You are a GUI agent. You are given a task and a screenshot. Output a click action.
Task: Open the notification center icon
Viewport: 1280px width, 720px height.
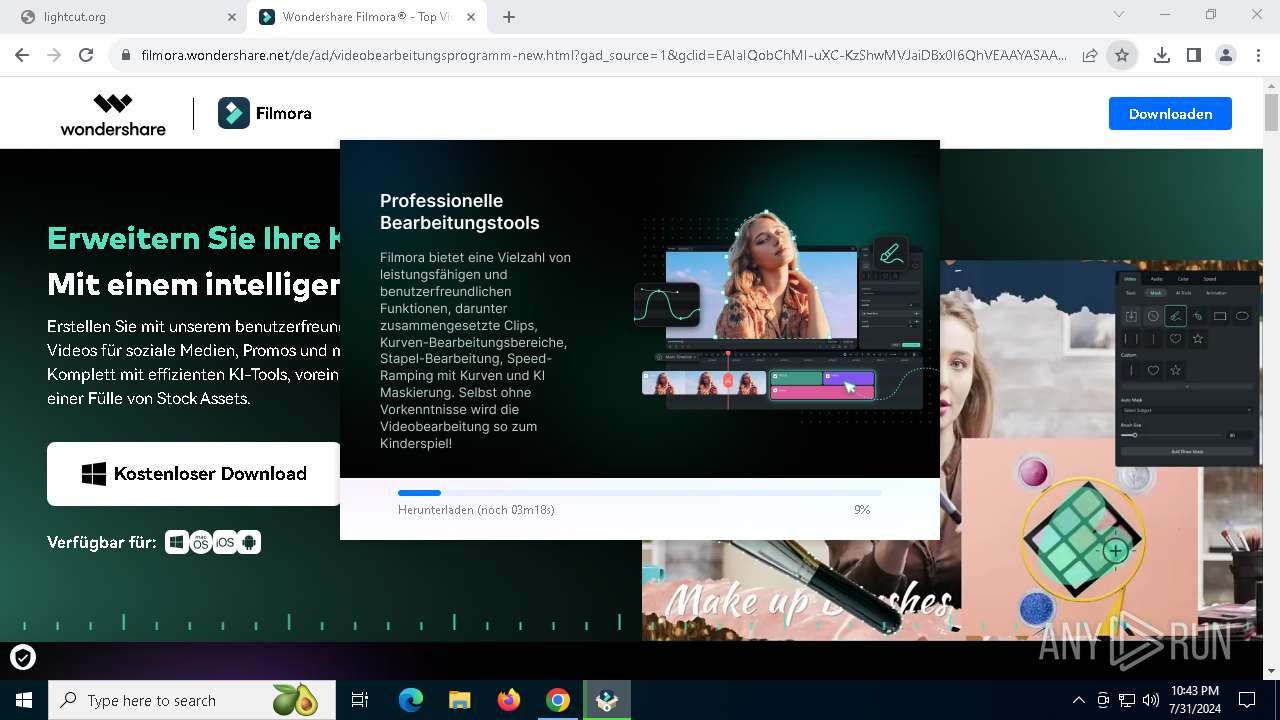click(1247, 700)
